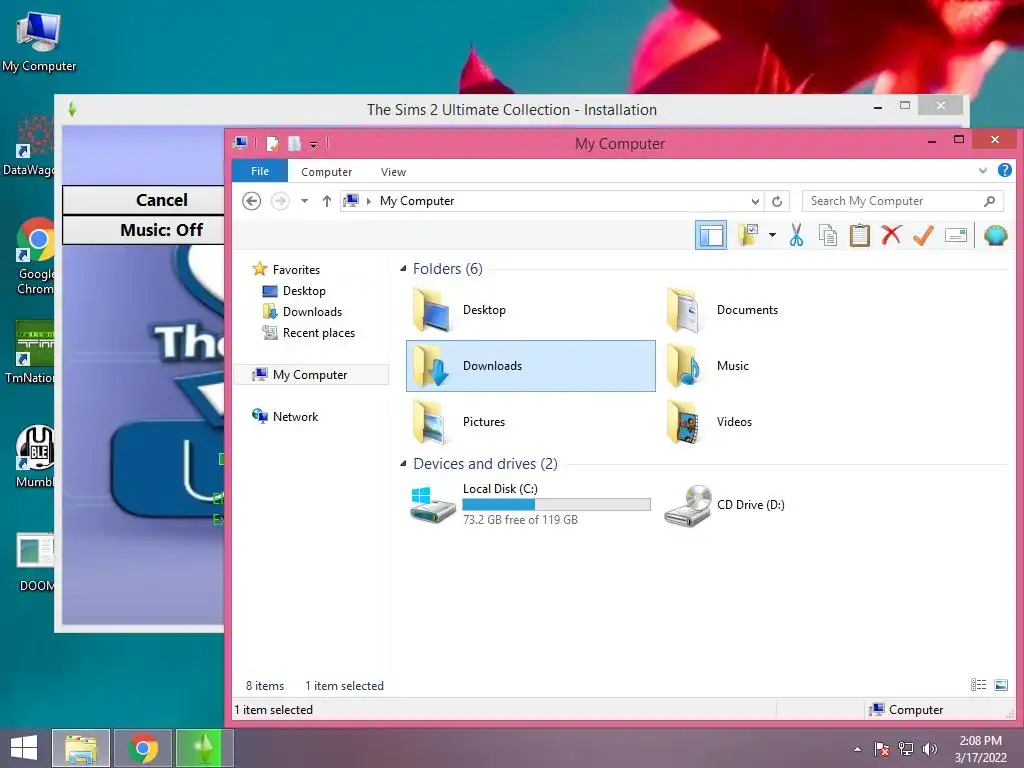Switch to the Computer ribbon tab
The width and height of the screenshot is (1024, 768).
click(x=327, y=172)
